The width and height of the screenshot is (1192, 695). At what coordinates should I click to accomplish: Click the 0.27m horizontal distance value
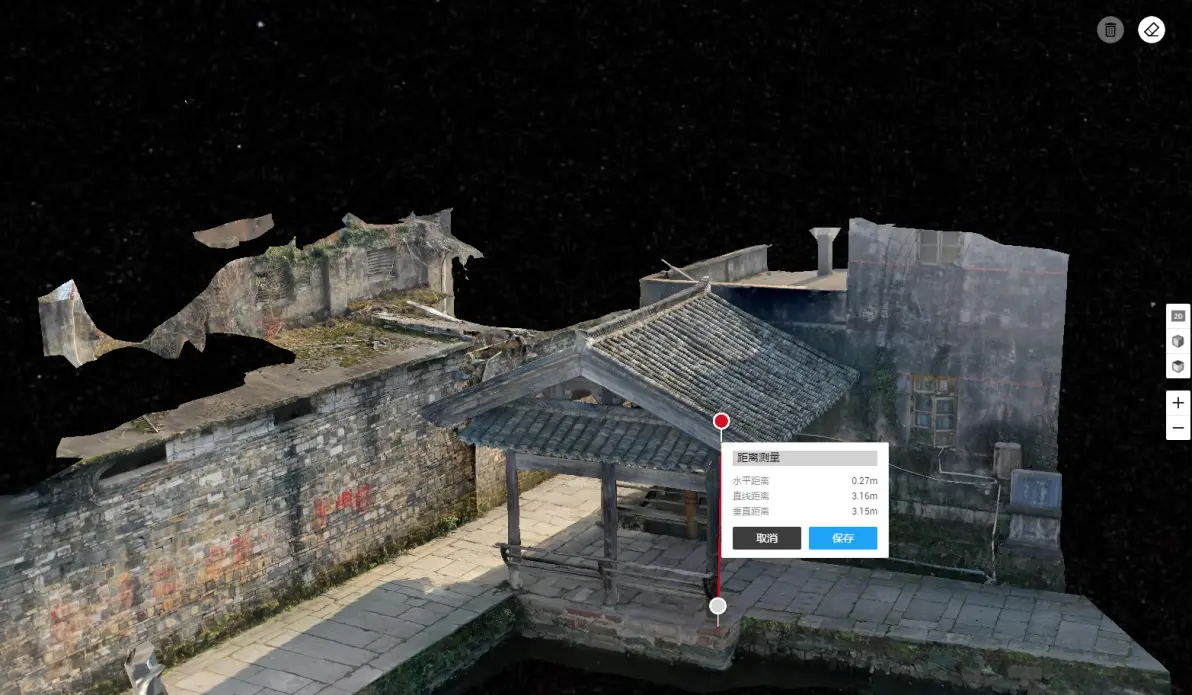click(x=863, y=482)
